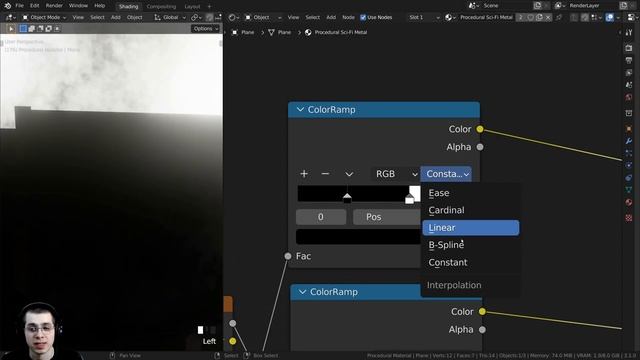Choose the intersect selection mode icon

(x=57, y=29)
